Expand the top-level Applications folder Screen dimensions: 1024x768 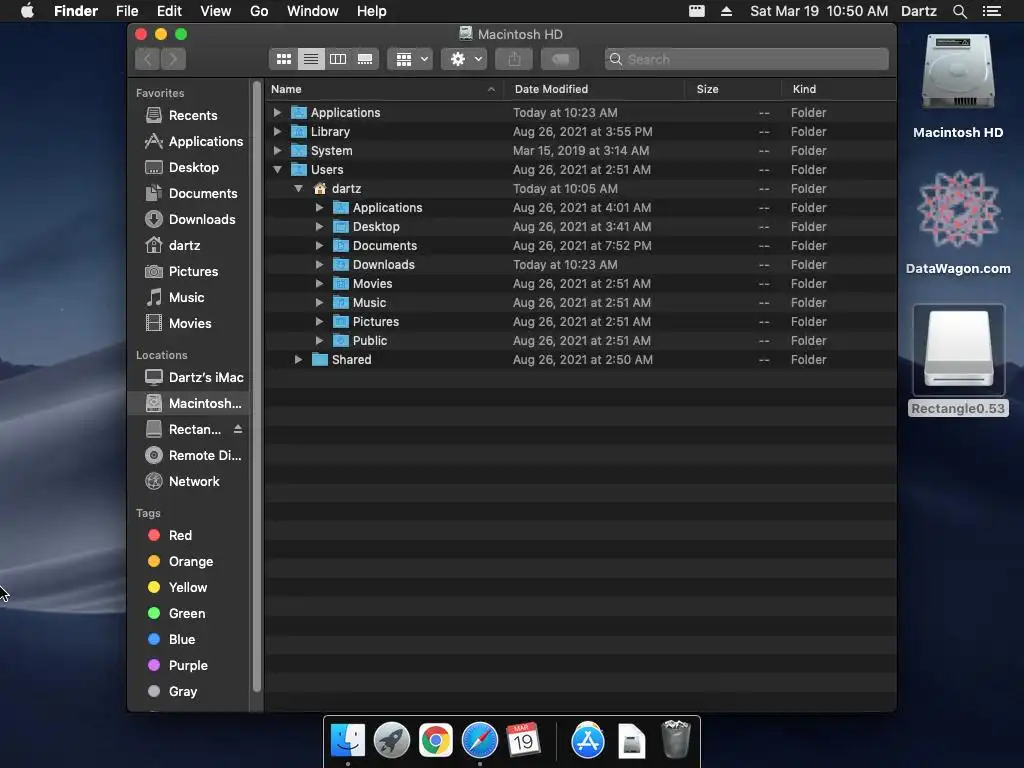[278, 112]
